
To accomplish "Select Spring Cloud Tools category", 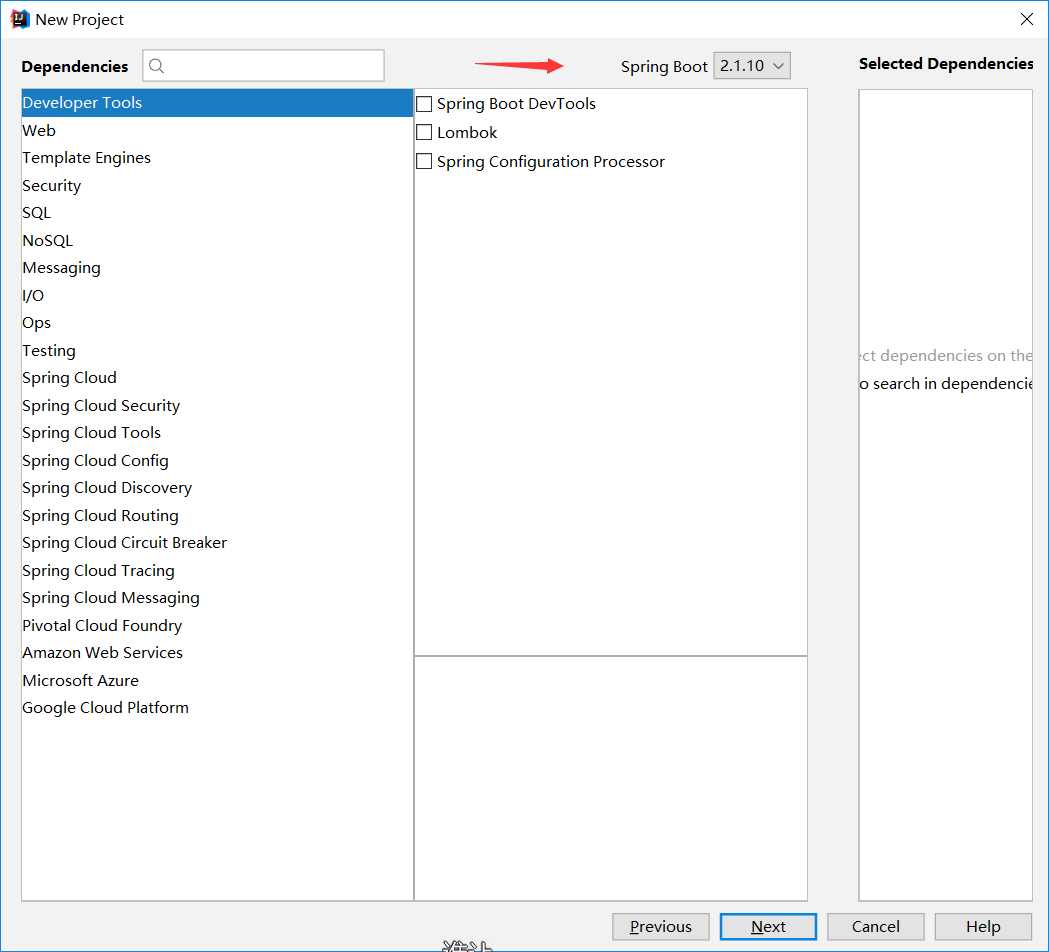I will click(x=217, y=433).
